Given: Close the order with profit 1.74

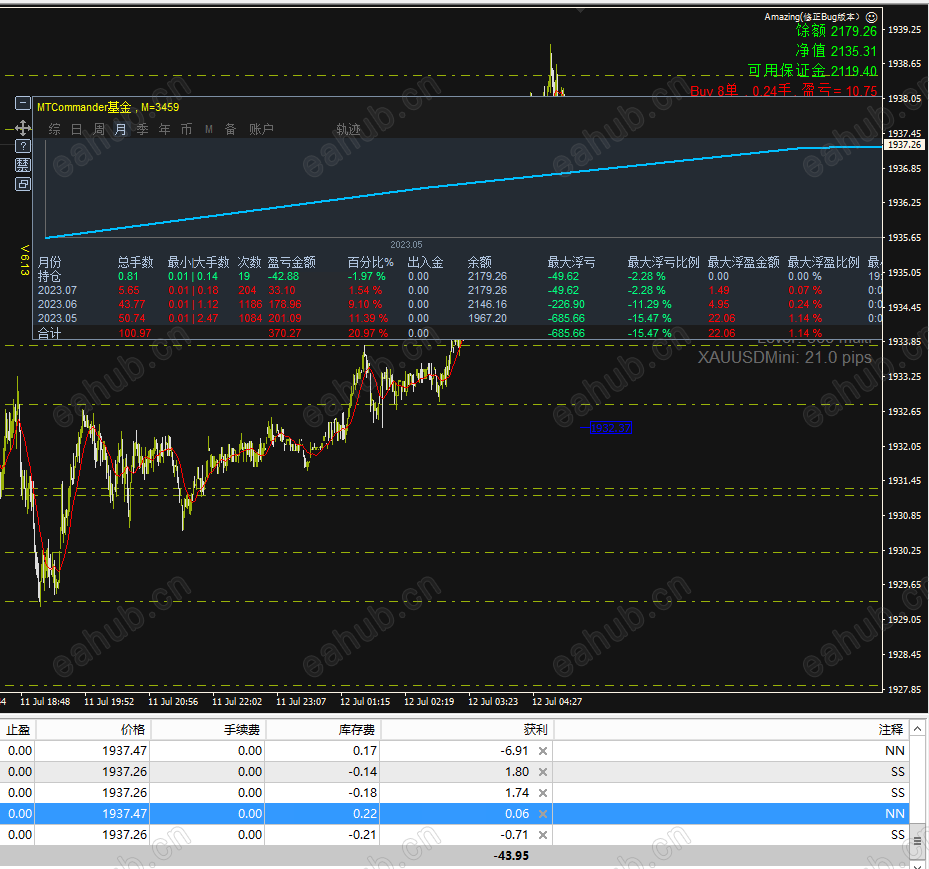Looking at the screenshot, I should (543, 793).
